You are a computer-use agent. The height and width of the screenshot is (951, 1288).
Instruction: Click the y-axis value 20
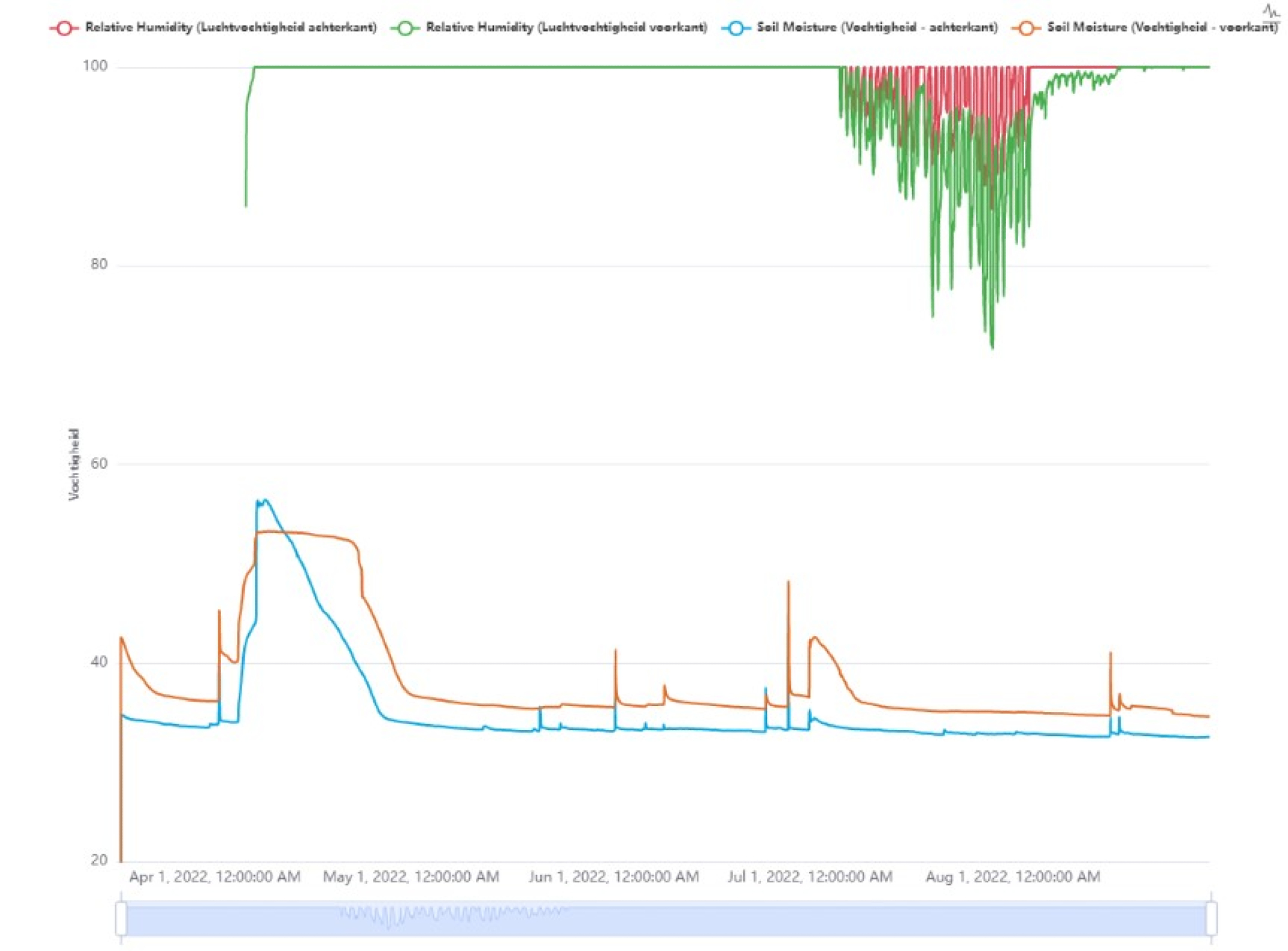tap(99, 860)
